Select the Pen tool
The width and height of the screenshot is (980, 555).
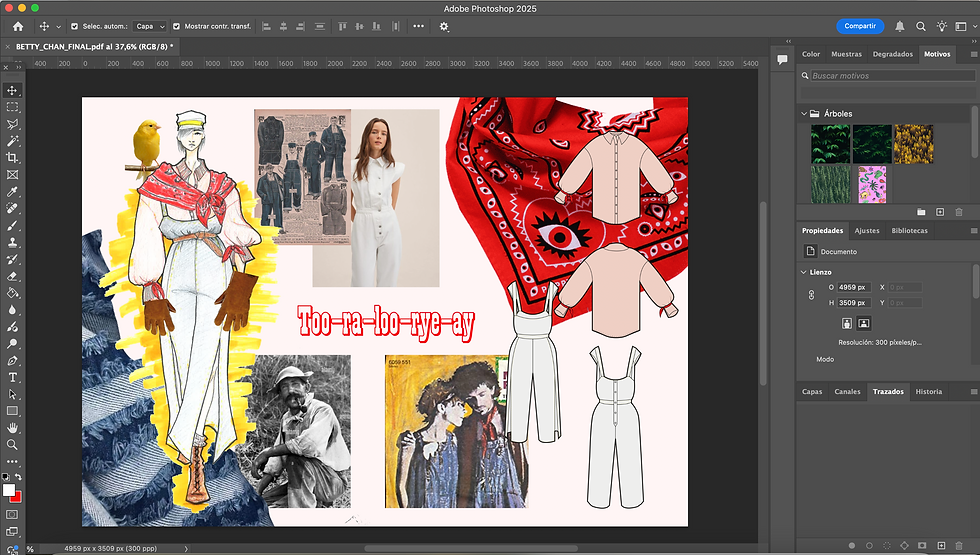coord(12,360)
